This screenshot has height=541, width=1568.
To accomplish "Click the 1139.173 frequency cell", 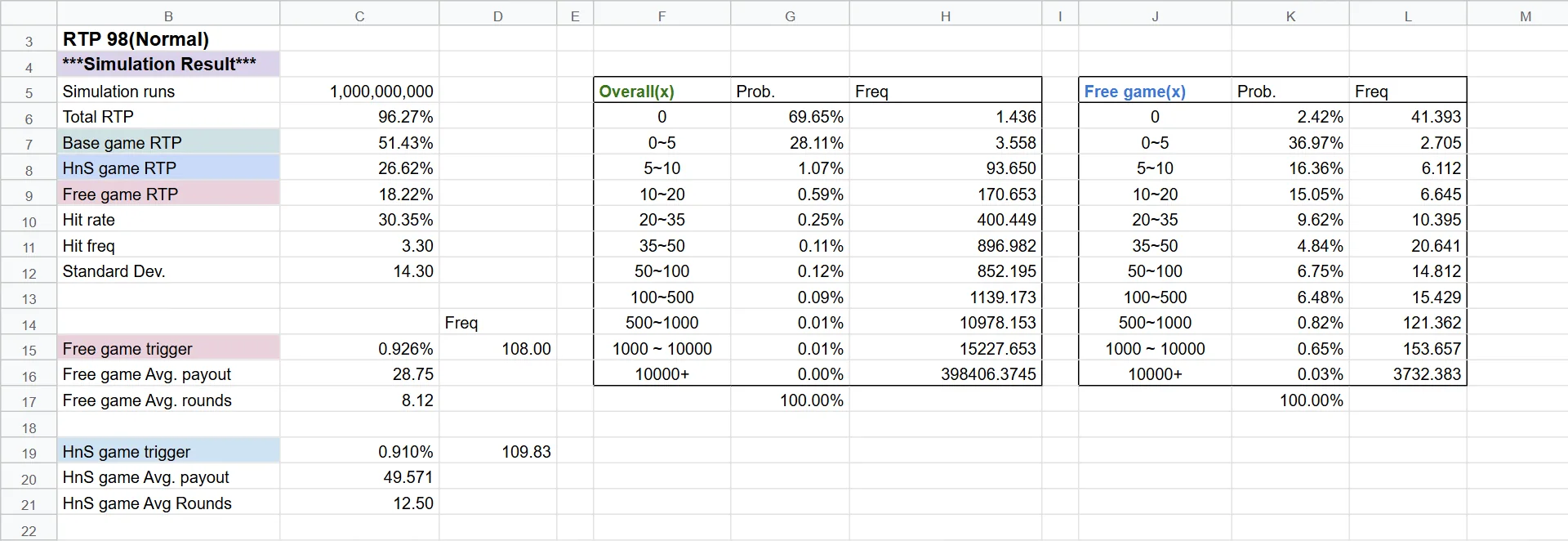I will [x=946, y=297].
